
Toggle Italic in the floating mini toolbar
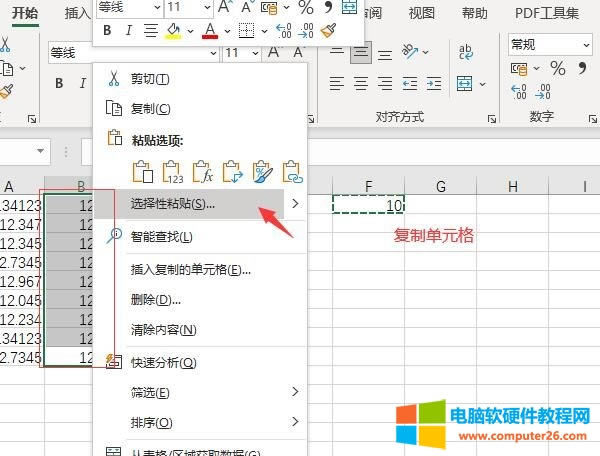(128, 31)
